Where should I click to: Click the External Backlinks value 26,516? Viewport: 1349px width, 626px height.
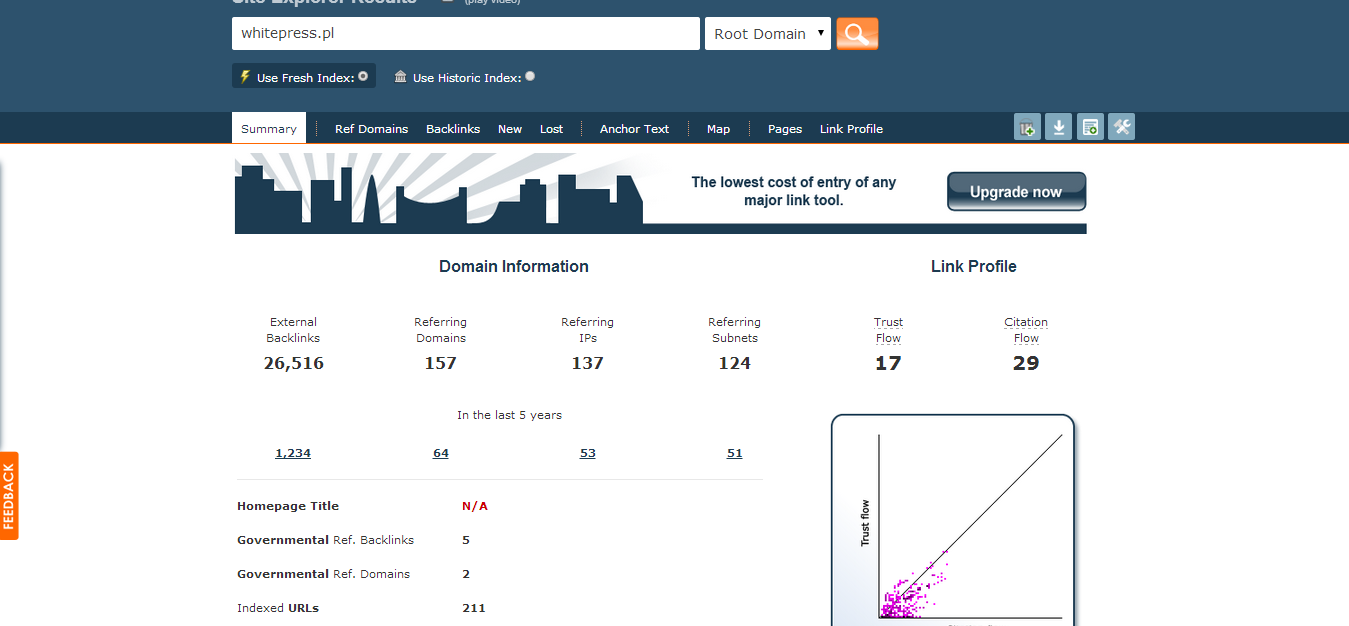point(294,363)
